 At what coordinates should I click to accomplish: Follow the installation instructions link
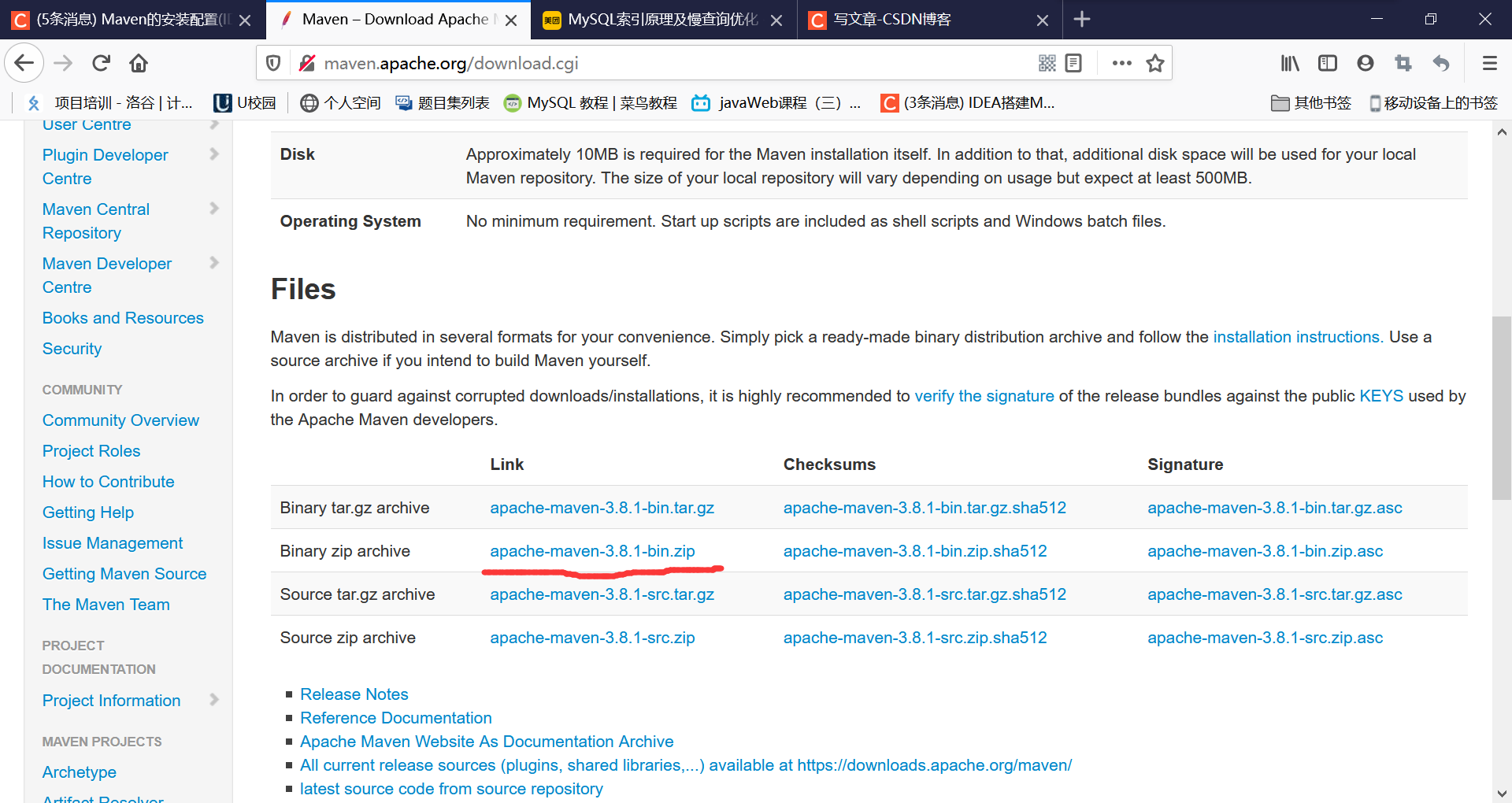(1298, 337)
